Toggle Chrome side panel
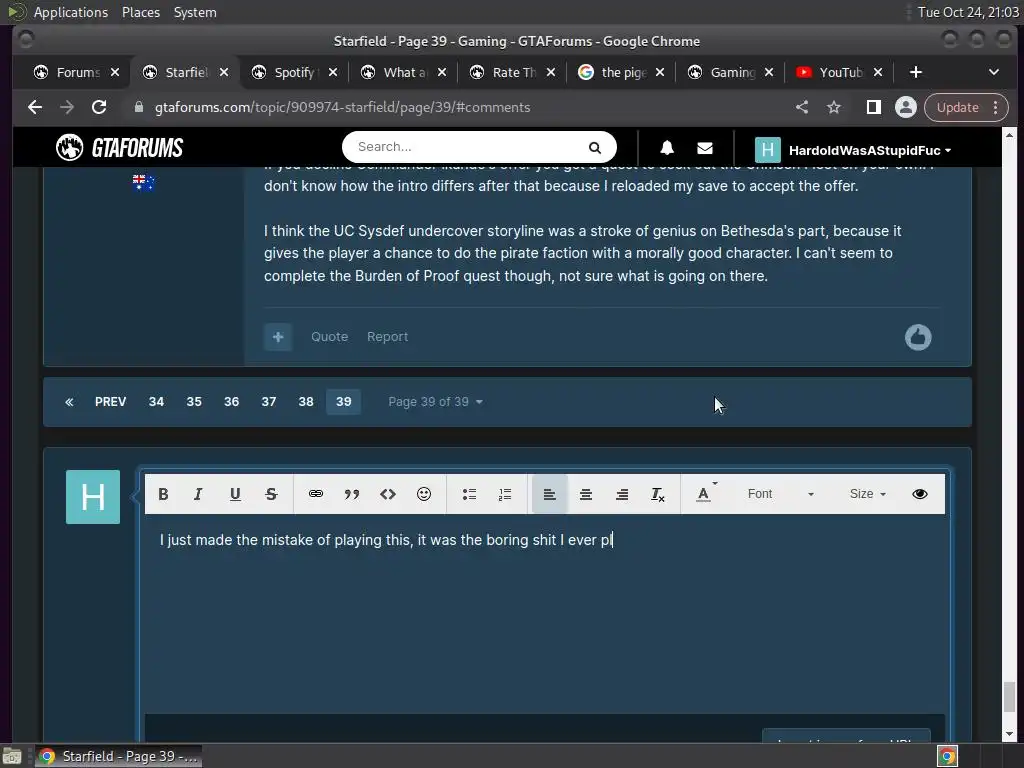Image resolution: width=1024 pixels, height=768 pixels. 873,107
